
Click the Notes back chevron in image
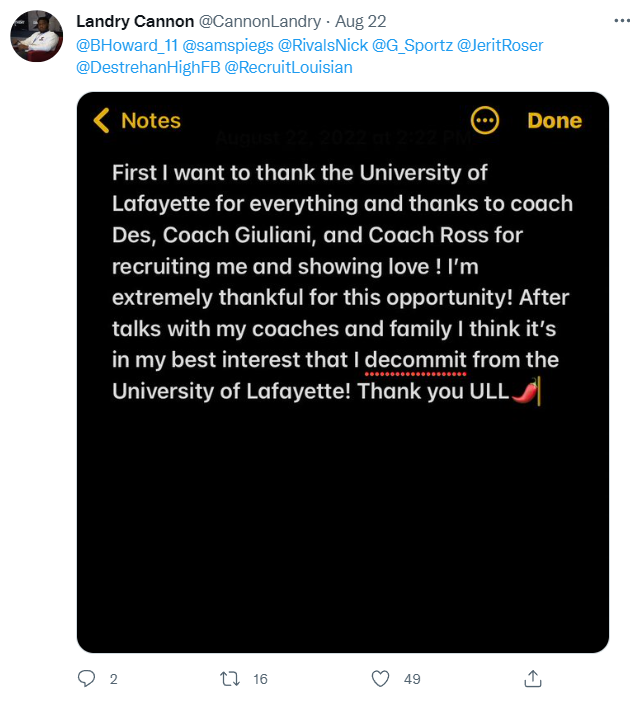coord(101,121)
